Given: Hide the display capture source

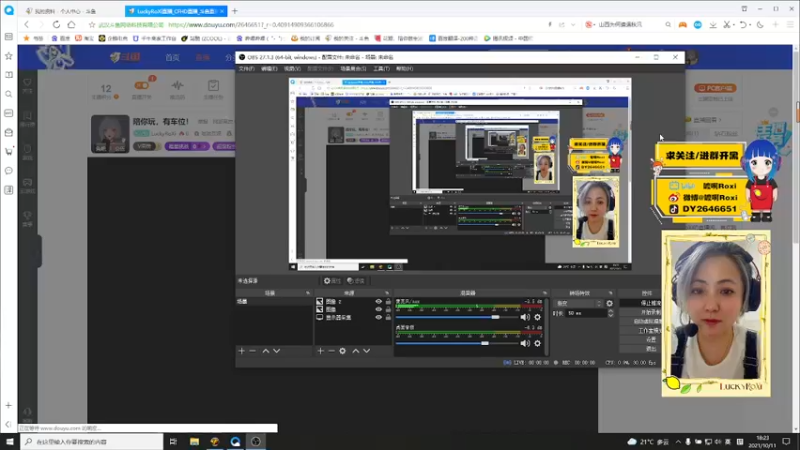Looking at the screenshot, I should (379, 317).
